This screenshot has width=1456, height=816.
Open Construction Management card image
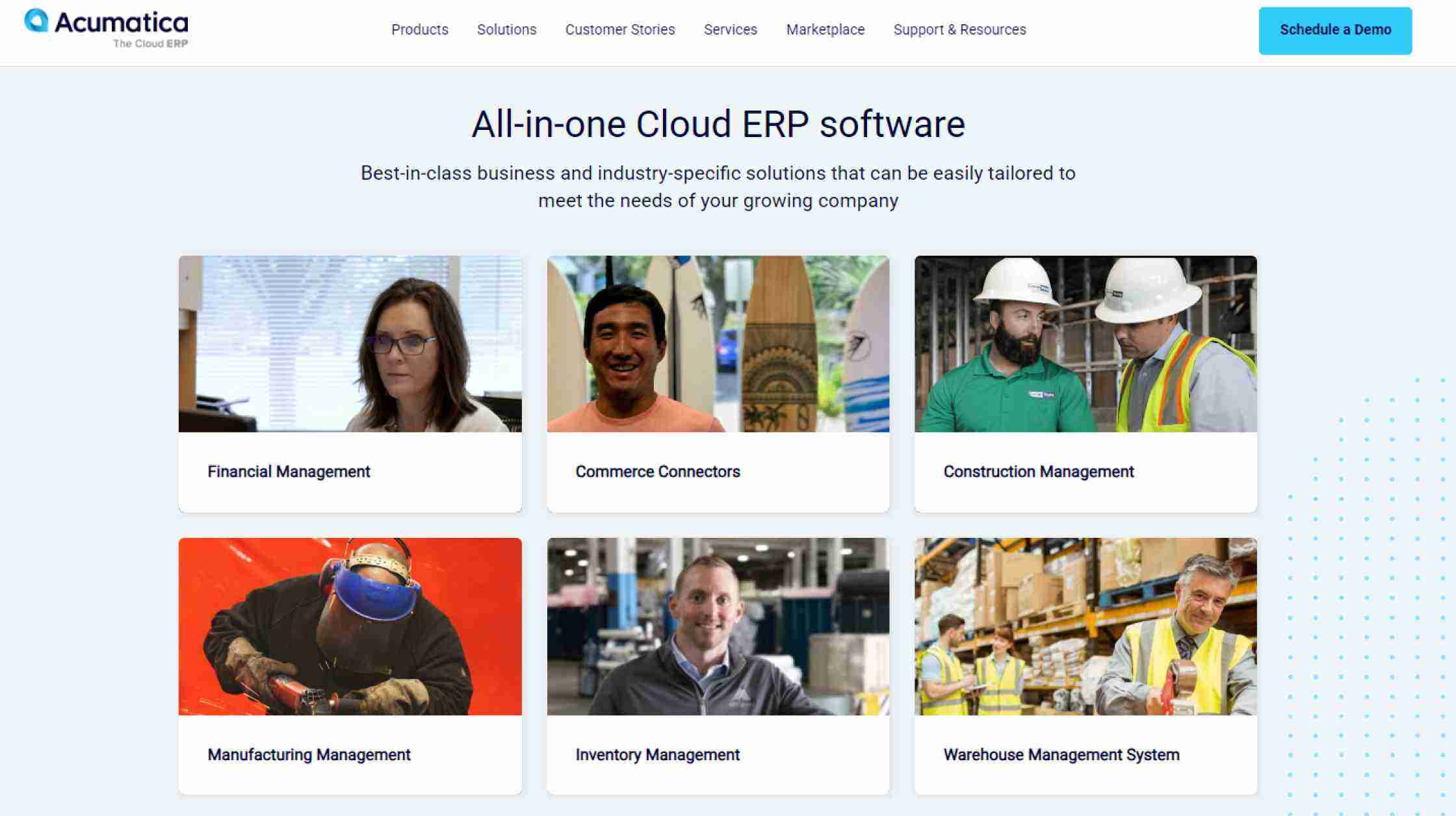1085,344
